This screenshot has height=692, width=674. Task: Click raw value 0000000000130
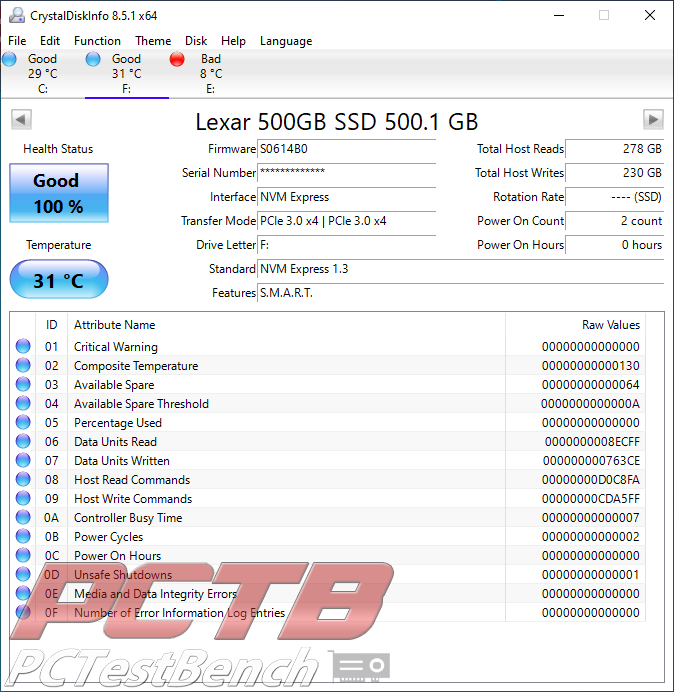pos(591,366)
